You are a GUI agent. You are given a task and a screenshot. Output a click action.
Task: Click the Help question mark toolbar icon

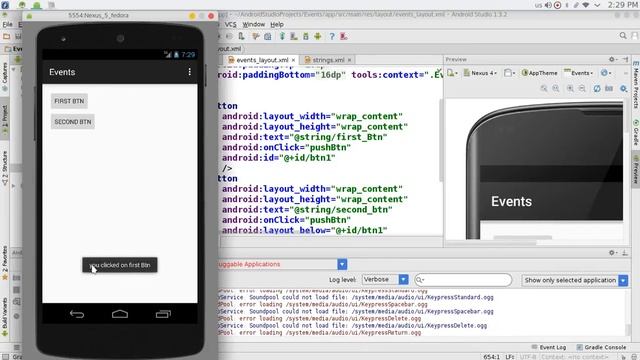[332, 37]
